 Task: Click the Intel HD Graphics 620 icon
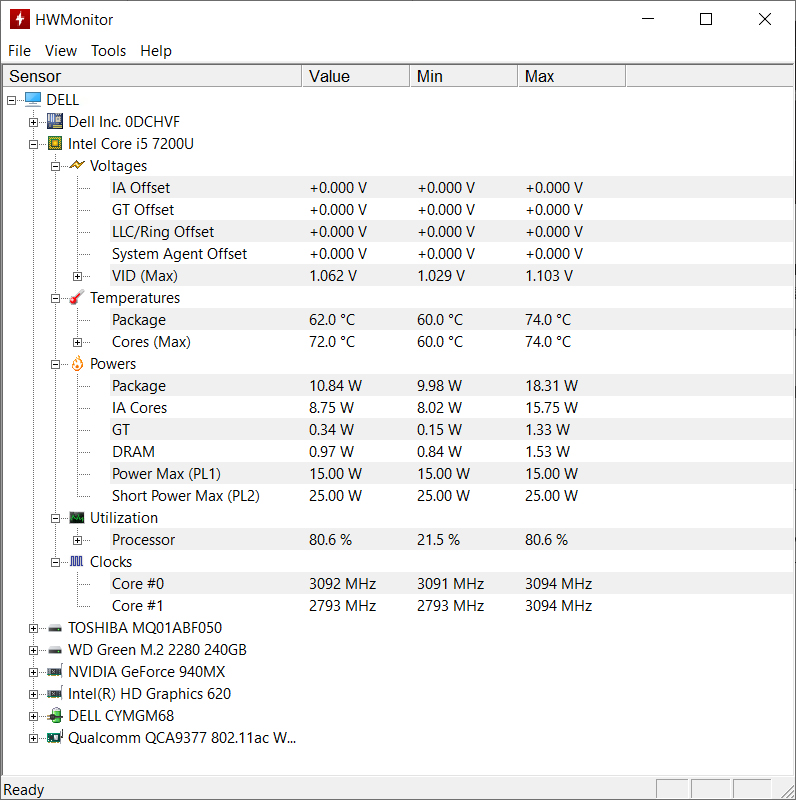(x=55, y=693)
